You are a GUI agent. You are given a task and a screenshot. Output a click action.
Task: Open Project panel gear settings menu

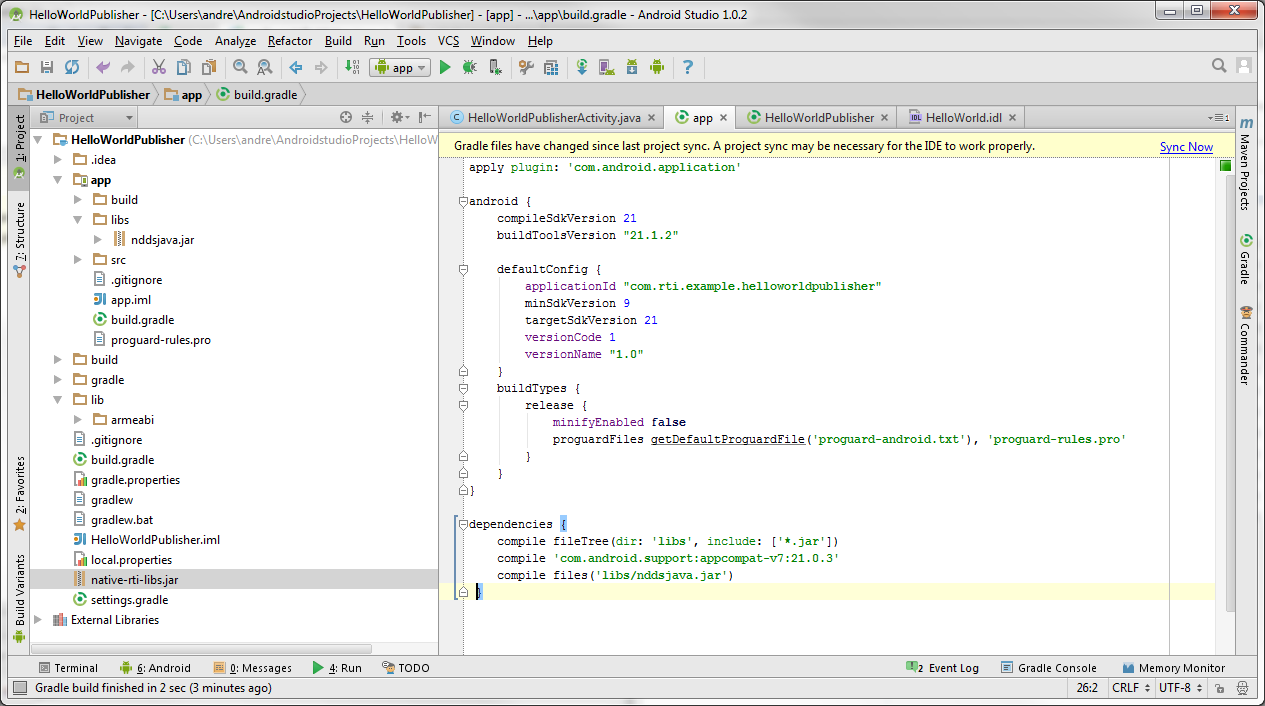tap(398, 117)
